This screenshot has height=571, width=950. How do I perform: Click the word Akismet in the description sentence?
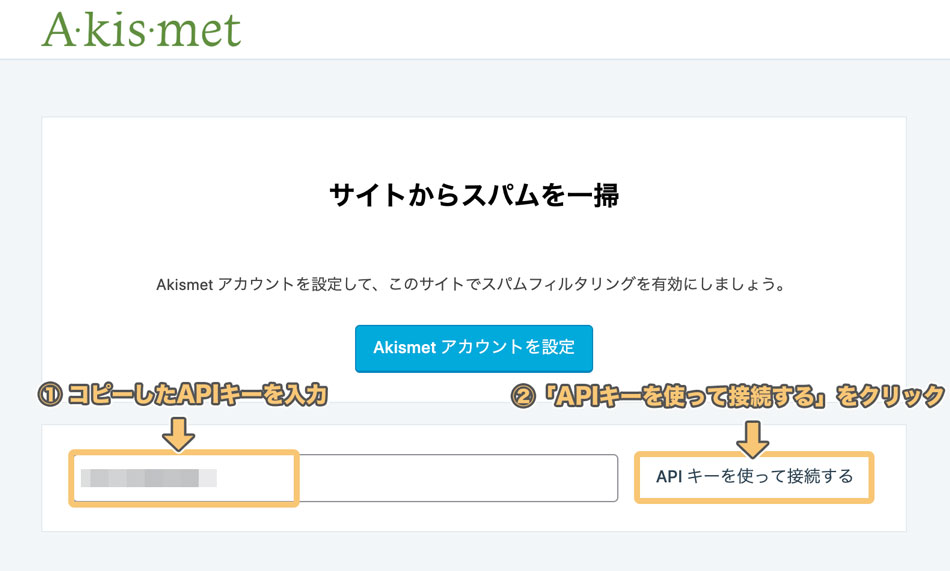(x=184, y=284)
